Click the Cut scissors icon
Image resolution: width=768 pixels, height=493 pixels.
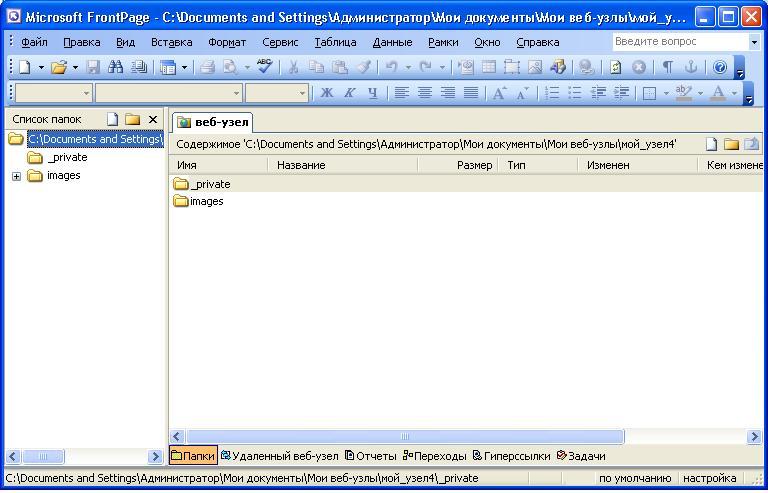(293, 67)
